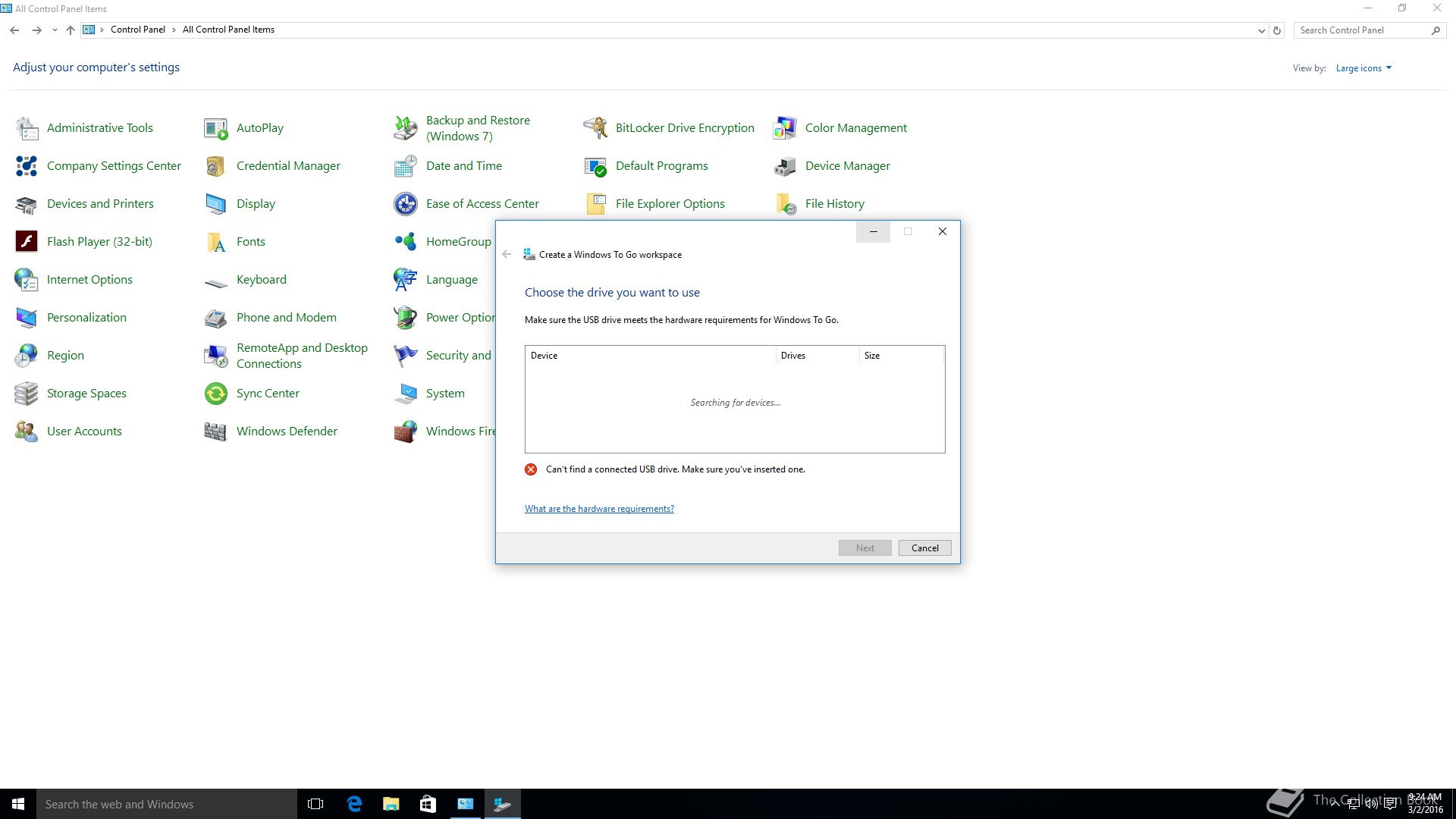Select Control Panel taskbar button
Image resolution: width=1456 pixels, height=819 pixels.
click(465, 804)
